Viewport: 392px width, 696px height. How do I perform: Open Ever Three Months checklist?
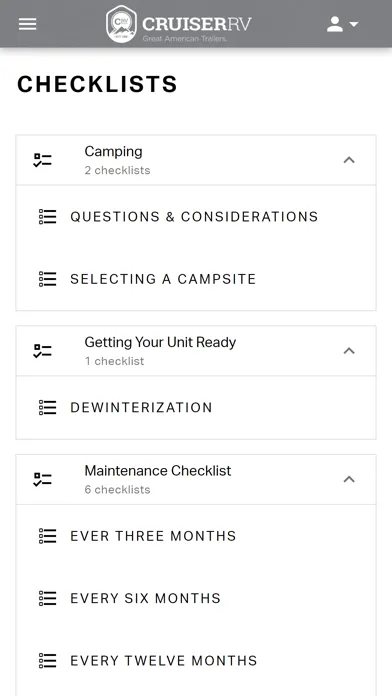tap(196, 536)
